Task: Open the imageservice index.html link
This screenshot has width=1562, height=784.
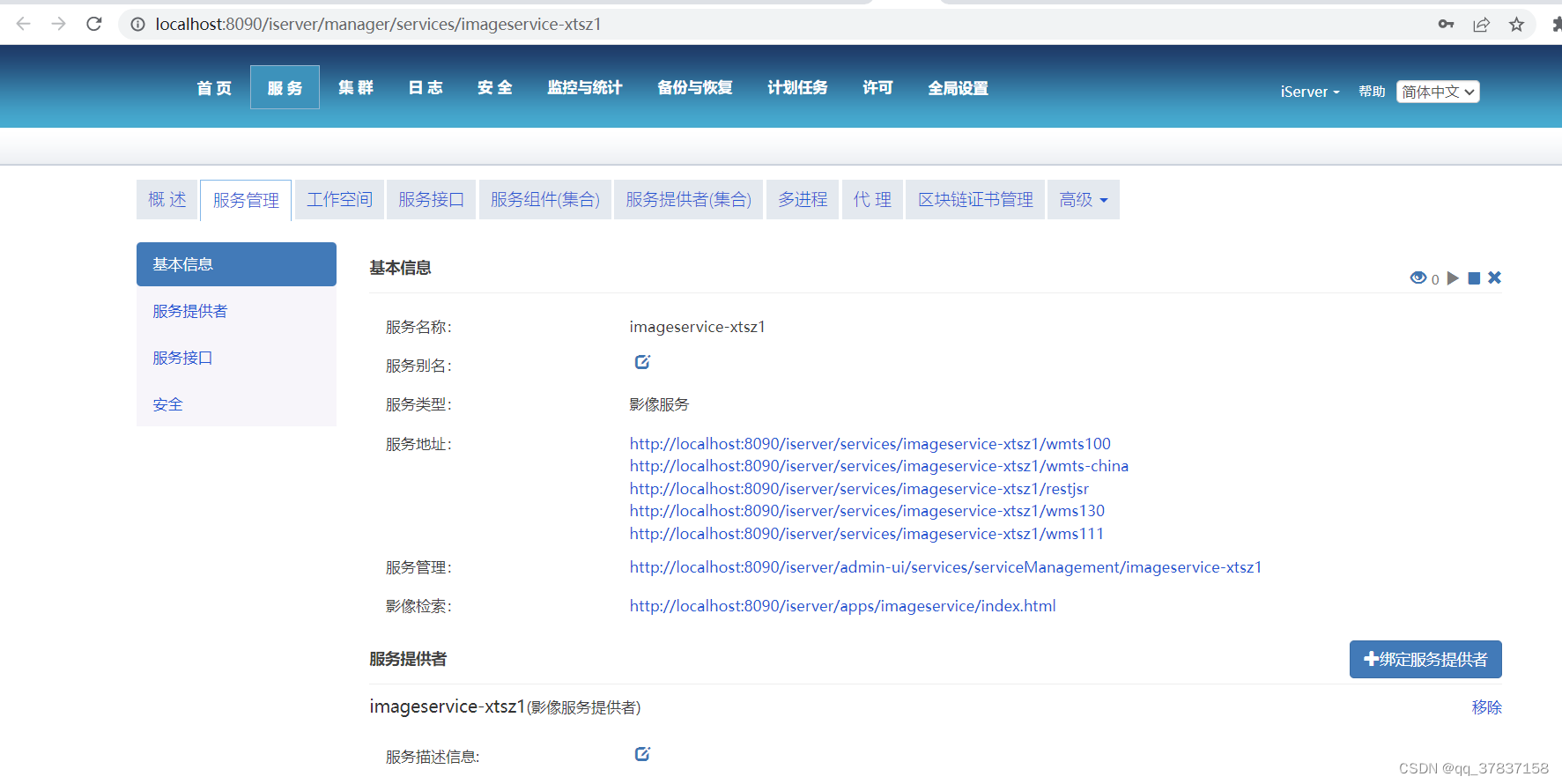Action: point(842,606)
